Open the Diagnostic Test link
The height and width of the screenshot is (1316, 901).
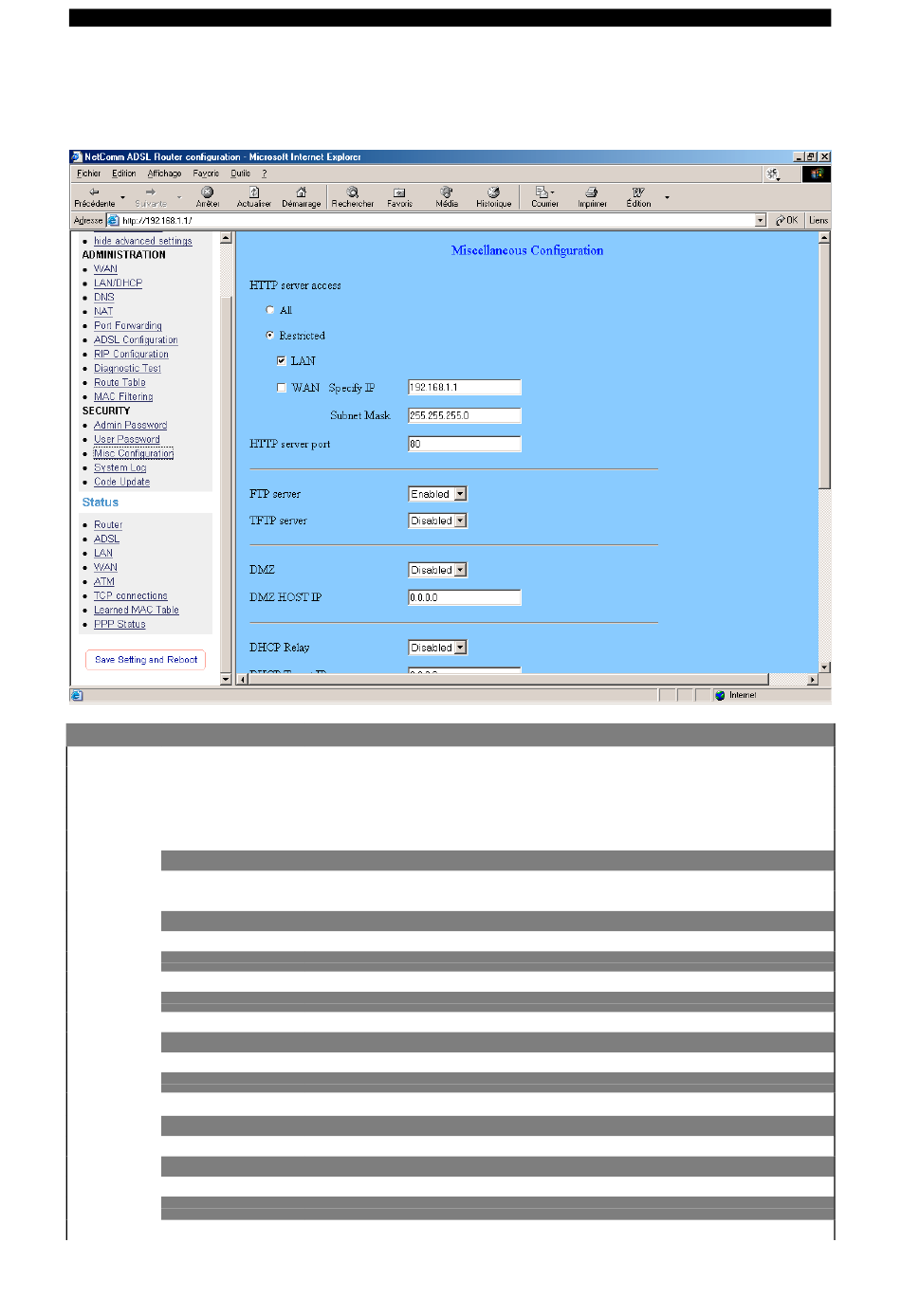(128, 369)
